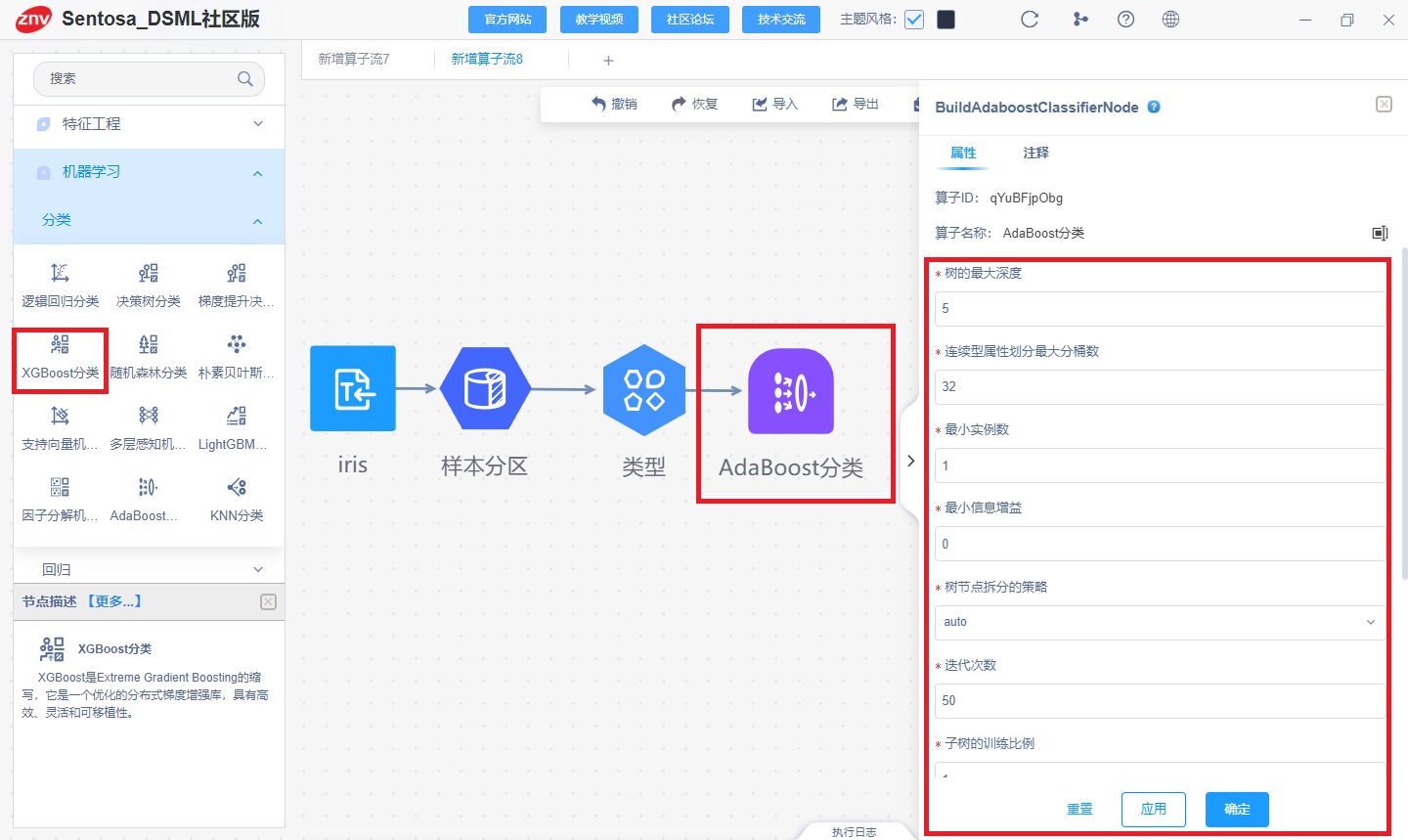Select the 朴素贝叶斯 operator icon
The height and width of the screenshot is (840, 1408).
(x=237, y=344)
